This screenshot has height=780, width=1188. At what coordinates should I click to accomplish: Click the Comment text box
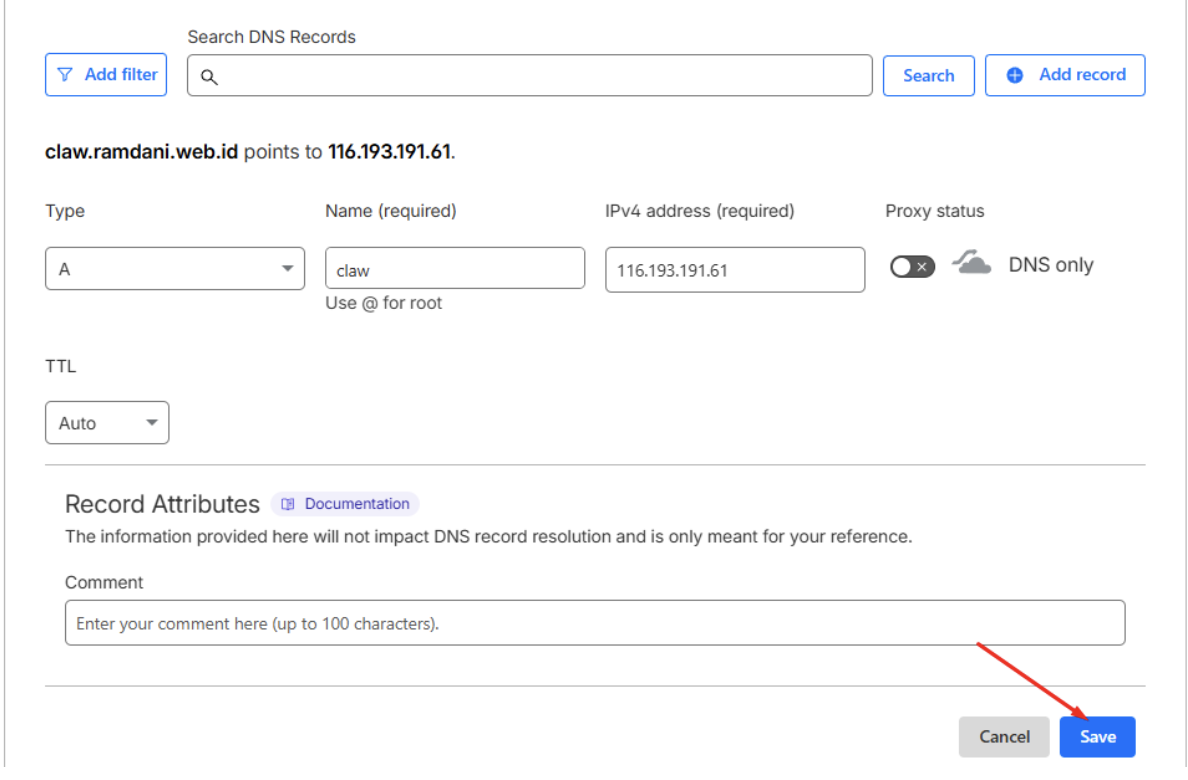(595, 623)
